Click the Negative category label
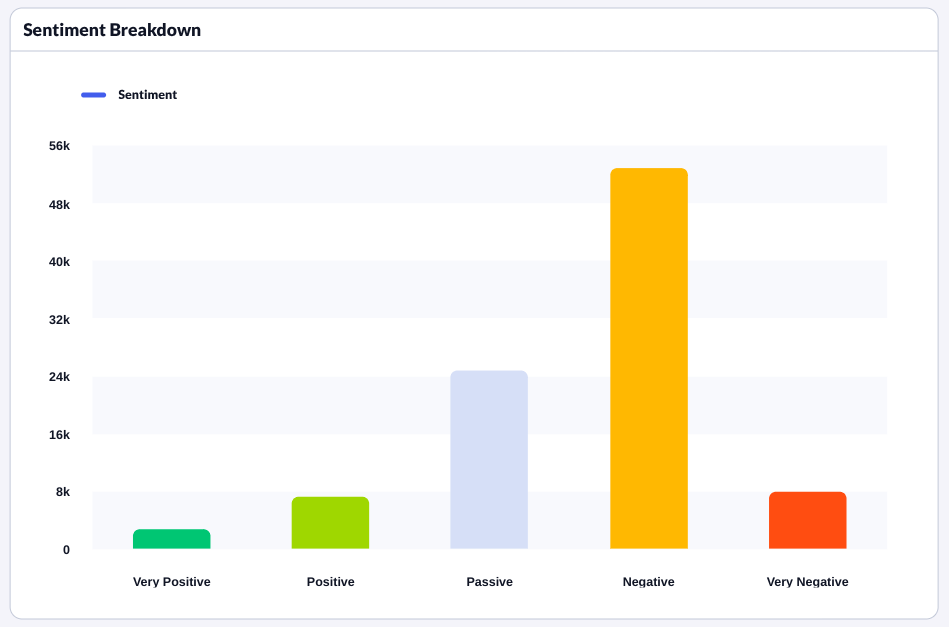This screenshot has height=627, width=949. coord(648,581)
